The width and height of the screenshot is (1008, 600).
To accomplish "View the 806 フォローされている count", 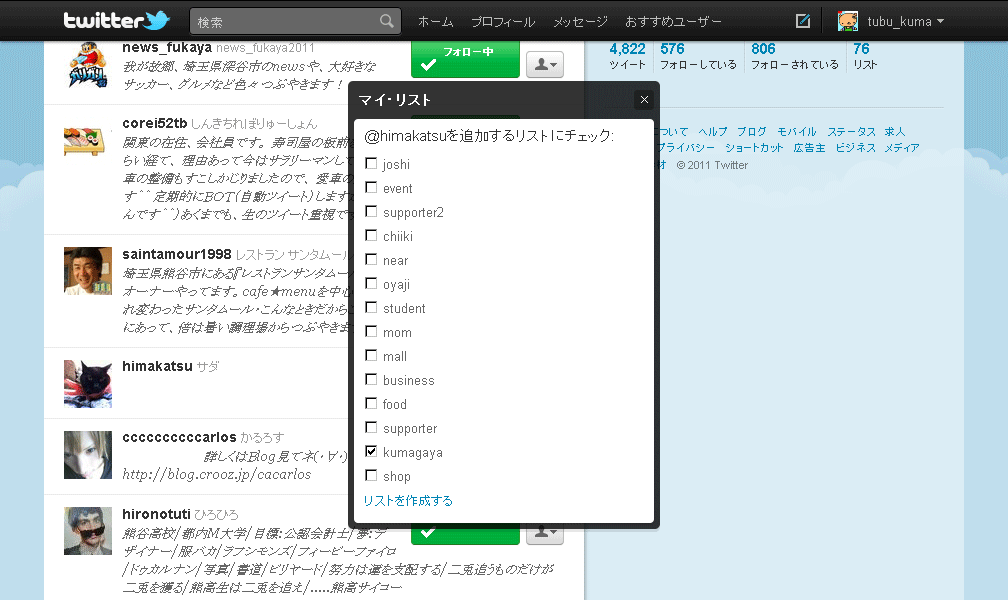I will pyautogui.click(x=795, y=56).
